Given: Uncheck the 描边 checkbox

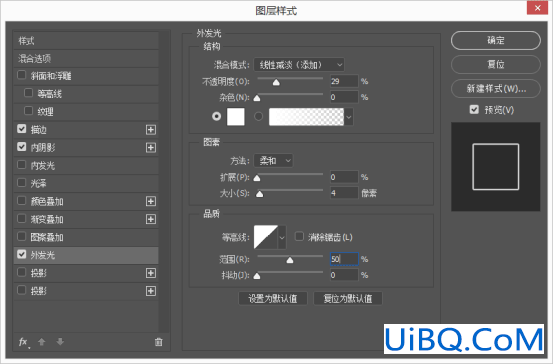Looking at the screenshot, I should 22,129.
